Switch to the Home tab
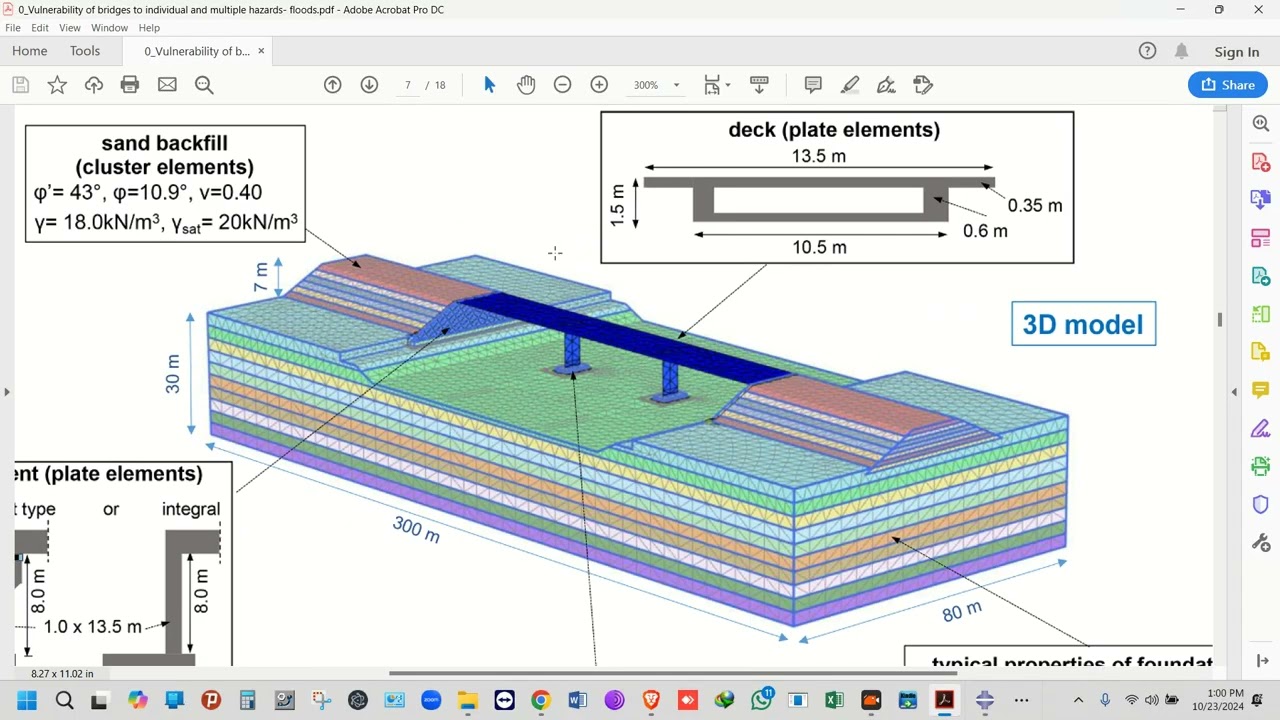The image size is (1280, 720). [30, 51]
